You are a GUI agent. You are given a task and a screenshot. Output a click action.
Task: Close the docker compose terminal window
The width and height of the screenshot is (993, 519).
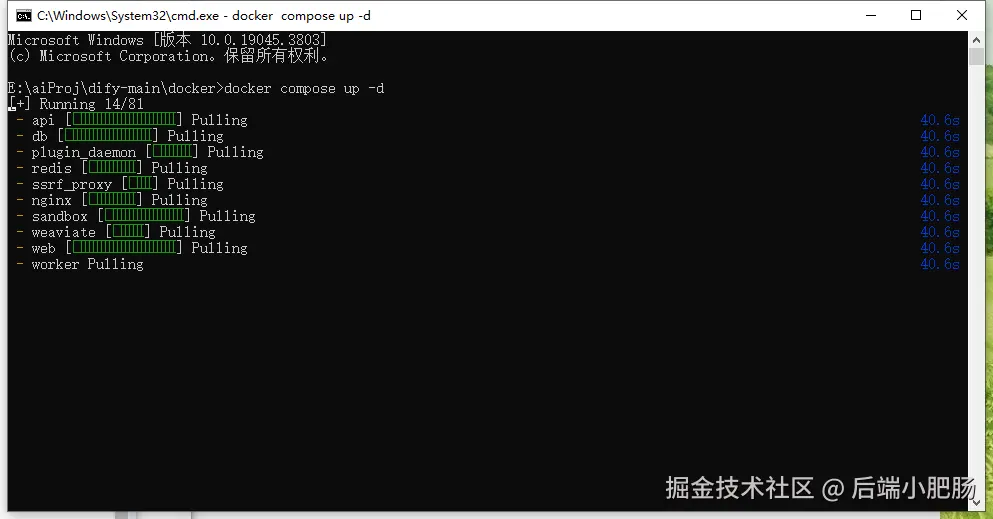click(961, 15)
